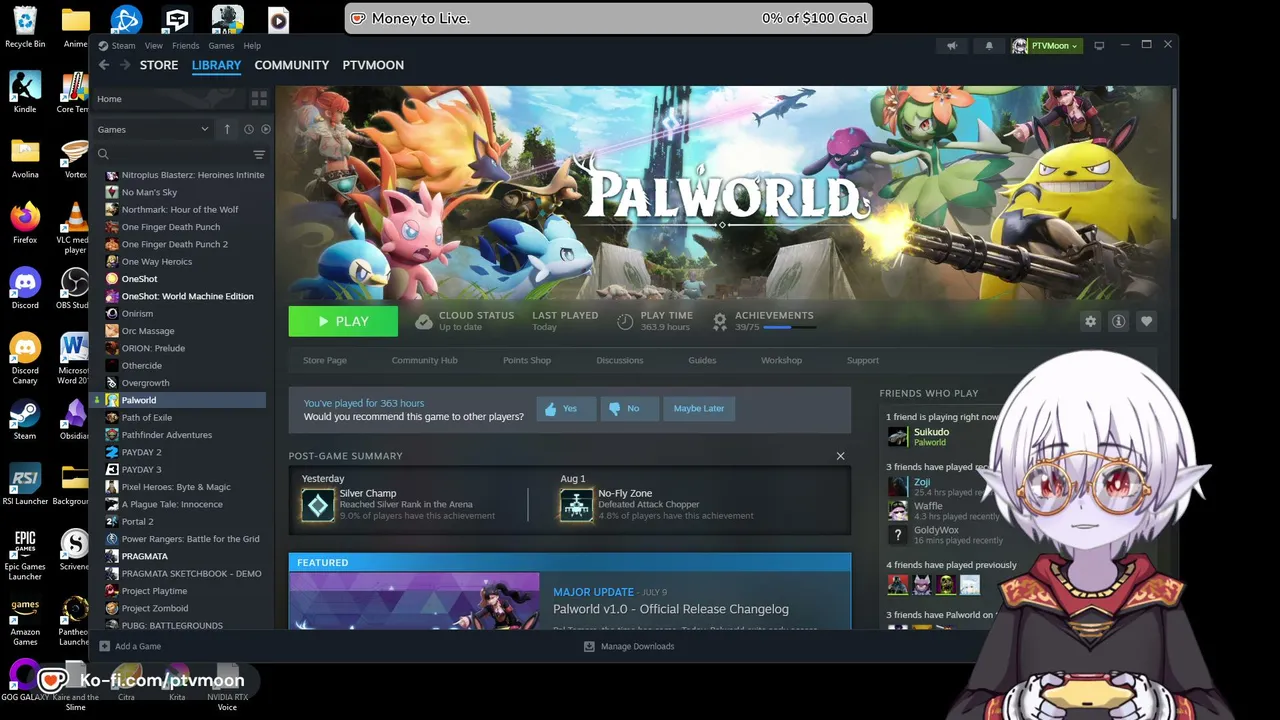This screenshot has width=1280, height=720.
Task: Dismiss the Post-Game Summary panel
Action: pos(840,456)
